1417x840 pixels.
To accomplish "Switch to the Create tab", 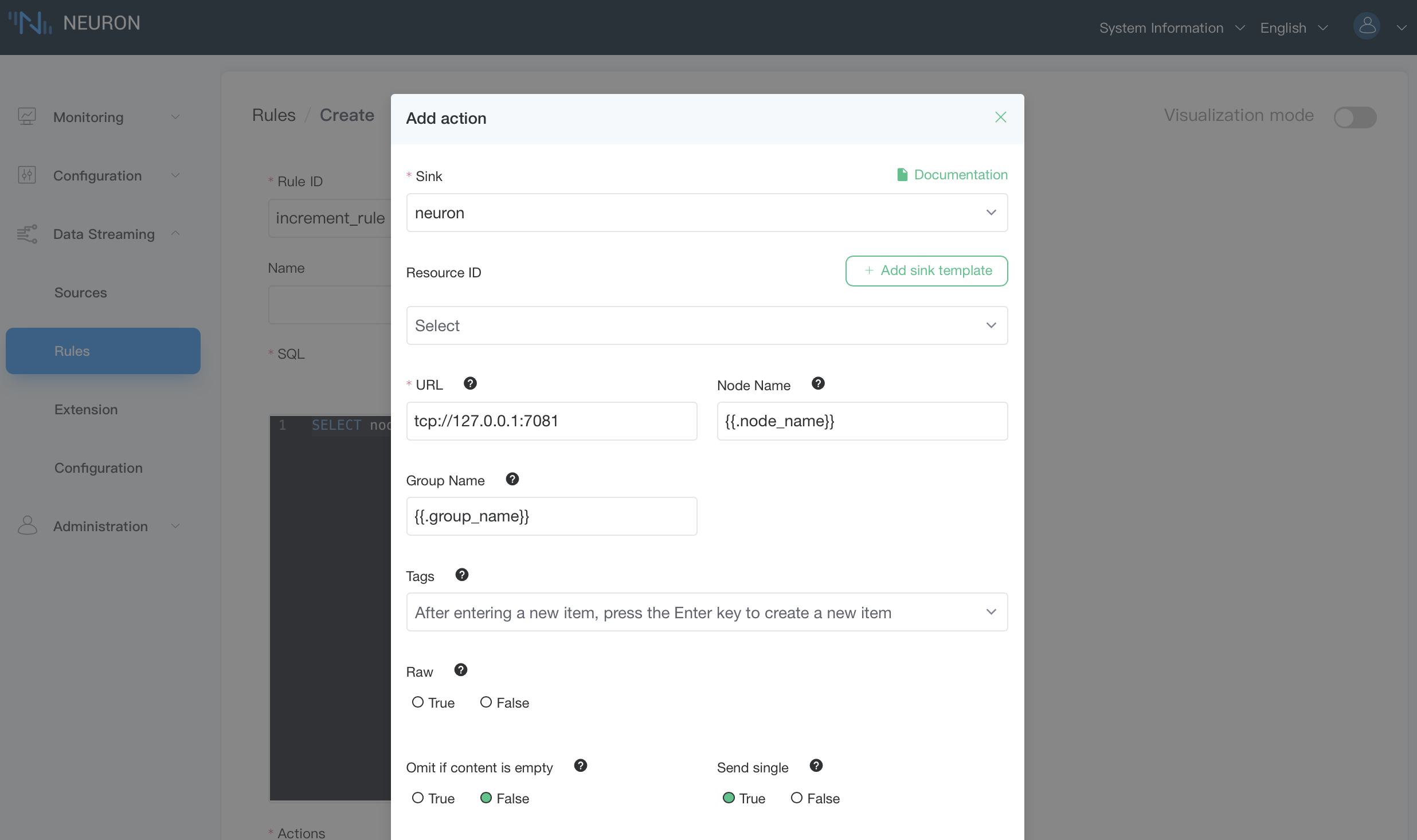I will 347,113.
